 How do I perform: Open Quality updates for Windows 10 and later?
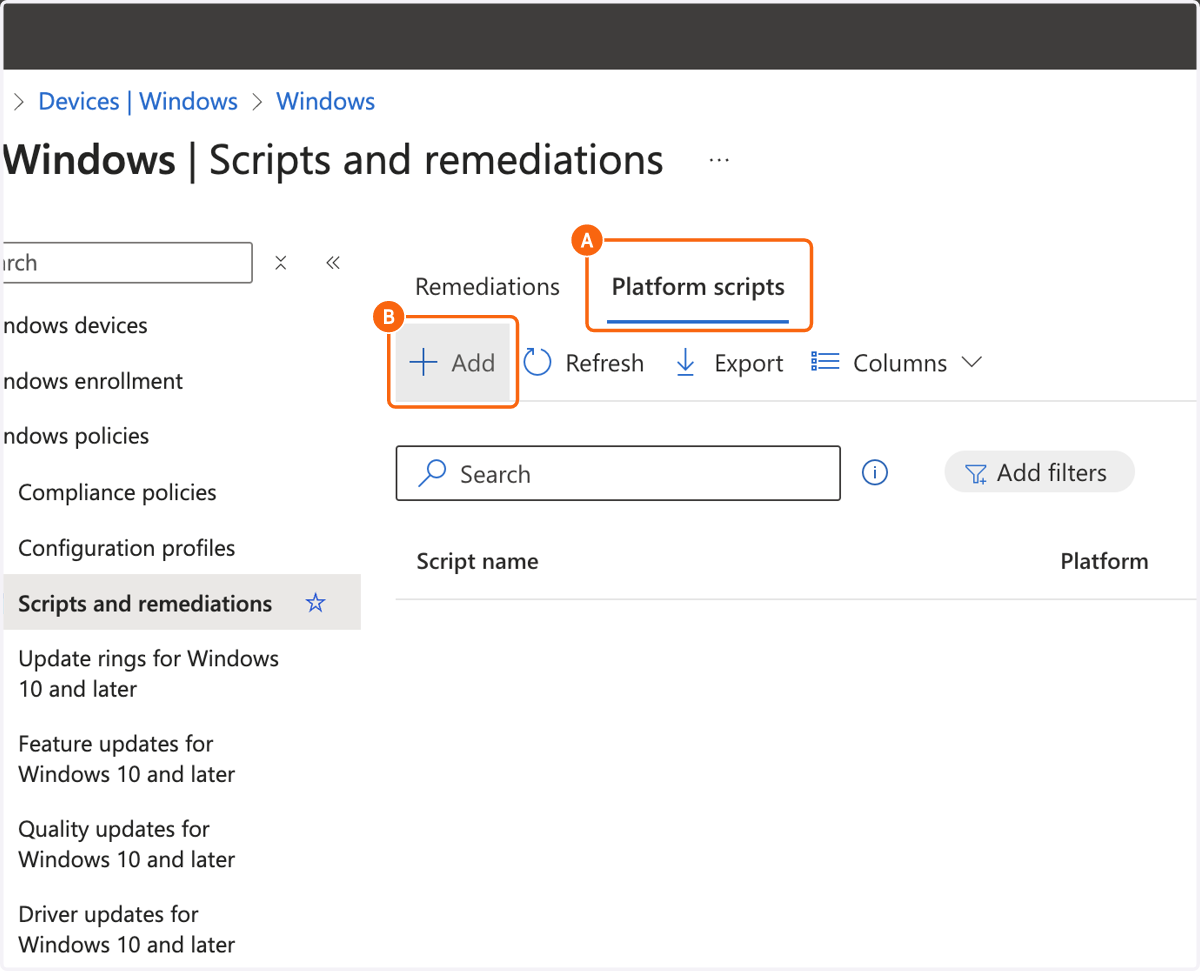click(x=127, y=844)
